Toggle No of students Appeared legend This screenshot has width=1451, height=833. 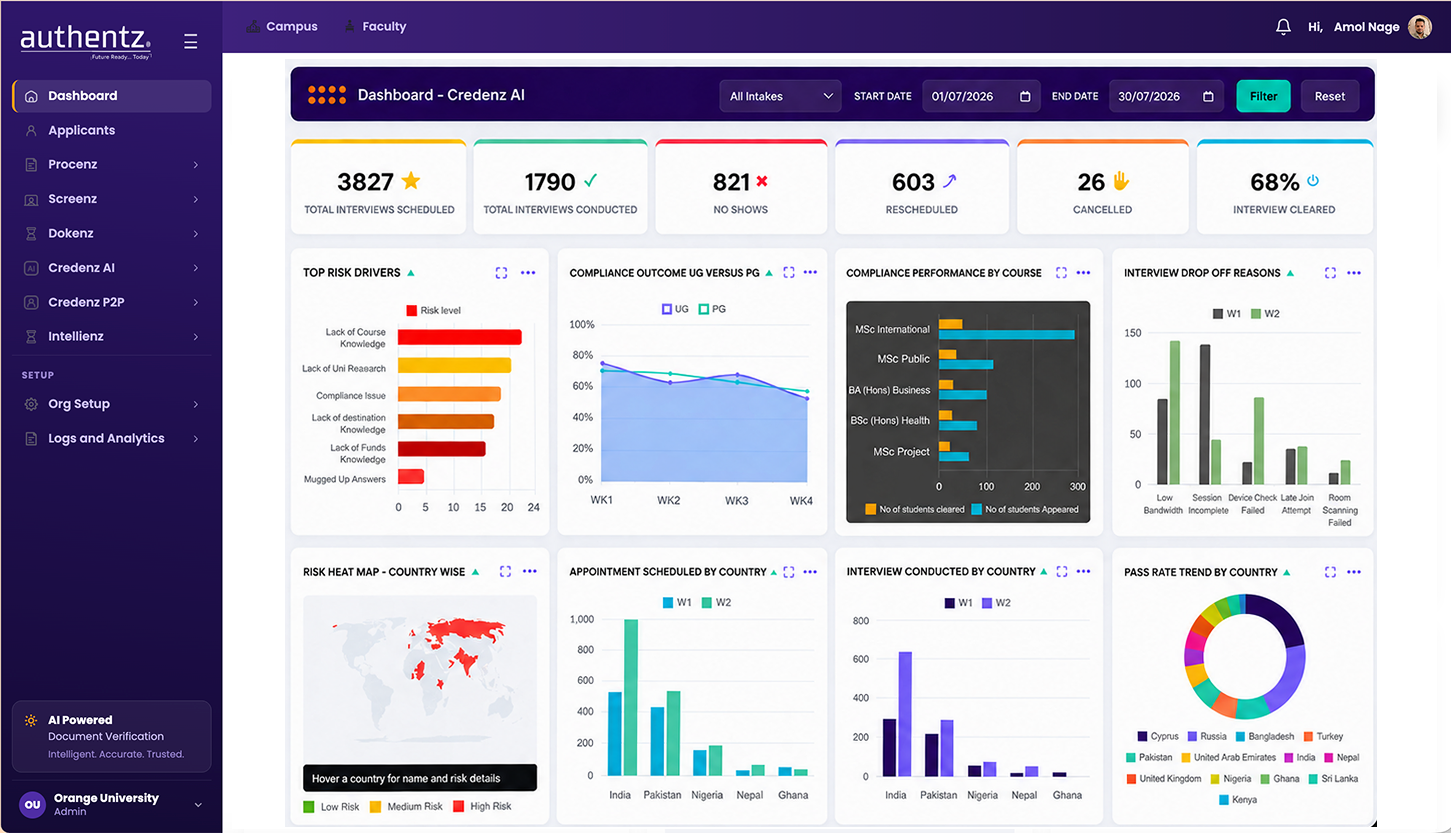coord(1025,509)
